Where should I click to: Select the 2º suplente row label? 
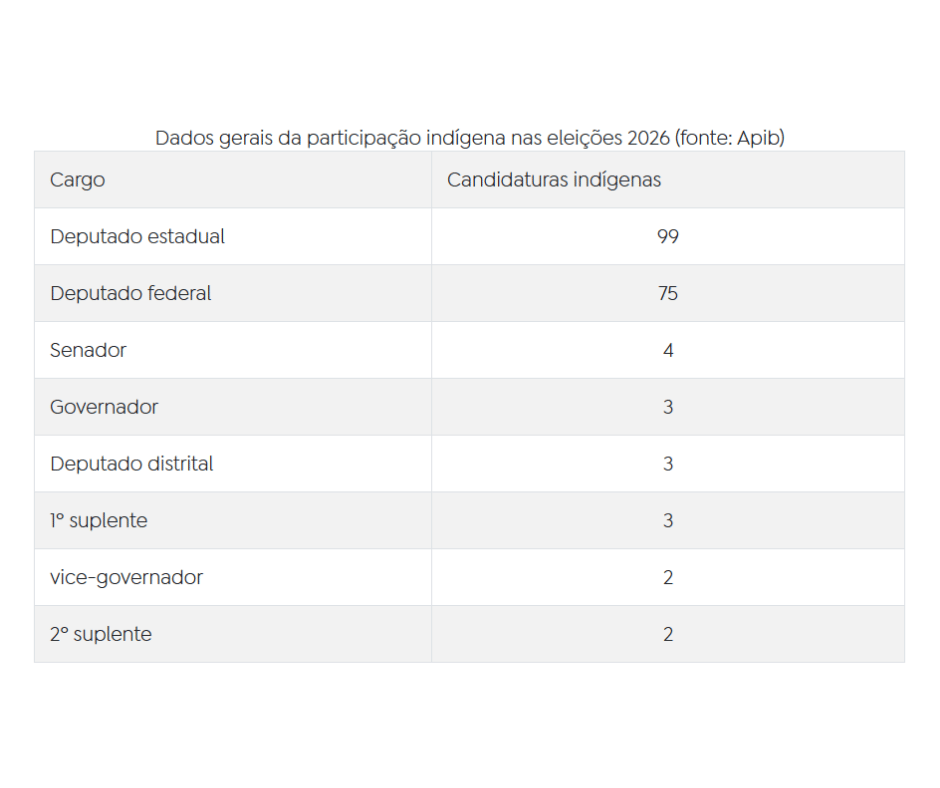point(101,634)
